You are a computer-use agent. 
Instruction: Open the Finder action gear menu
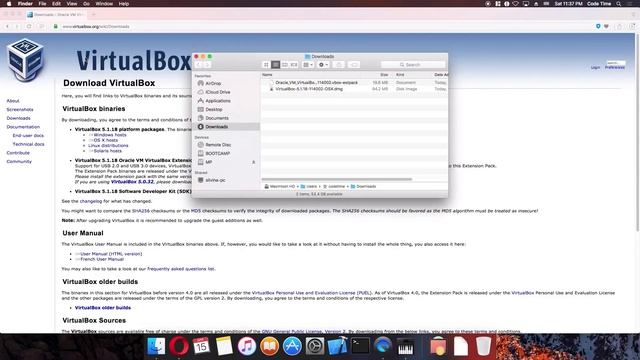pyautogui.click(x=323, y=64)
